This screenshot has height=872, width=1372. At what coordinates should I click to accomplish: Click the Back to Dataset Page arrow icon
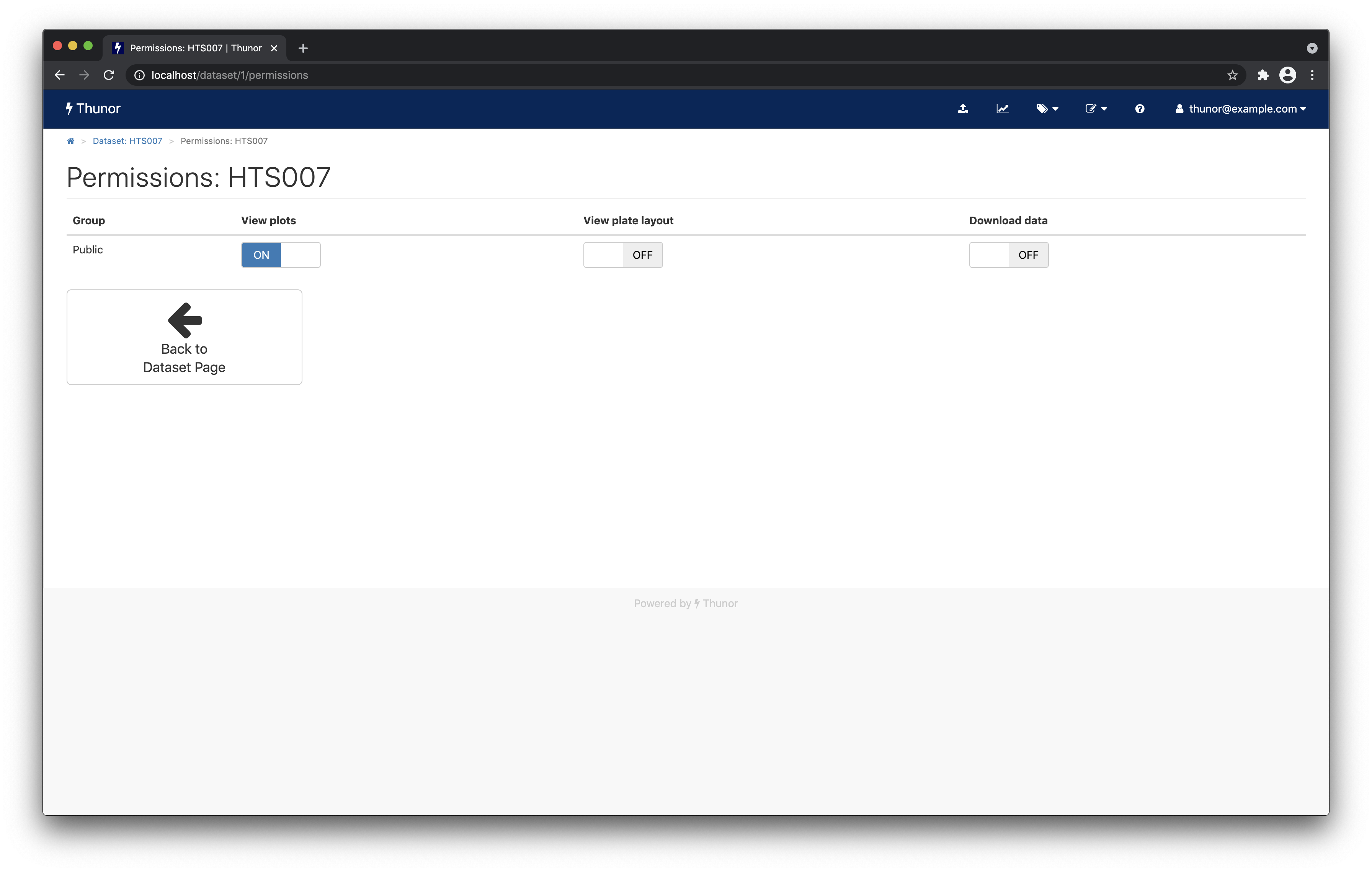[x=184, y=320]
